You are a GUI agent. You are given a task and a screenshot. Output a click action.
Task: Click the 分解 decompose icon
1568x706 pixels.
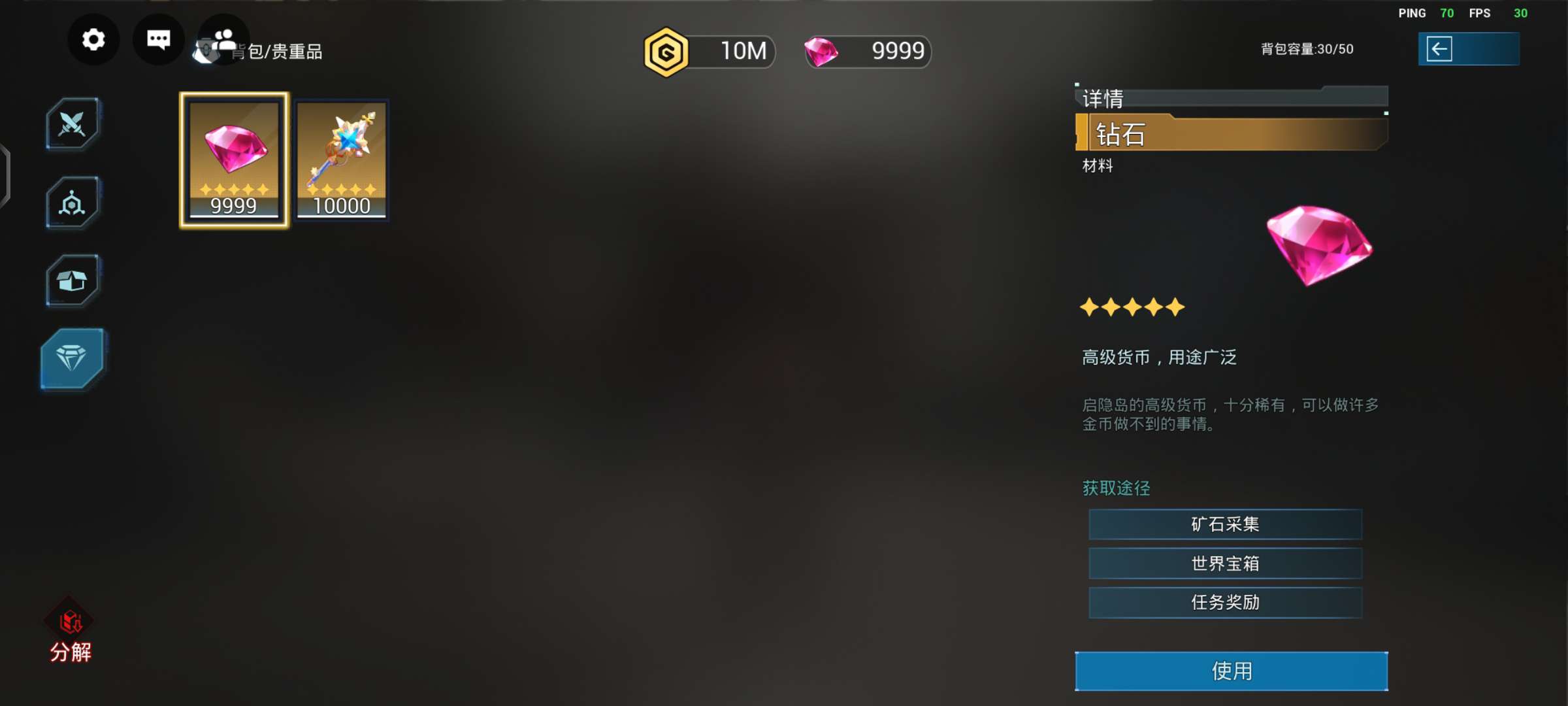point(71,631)
